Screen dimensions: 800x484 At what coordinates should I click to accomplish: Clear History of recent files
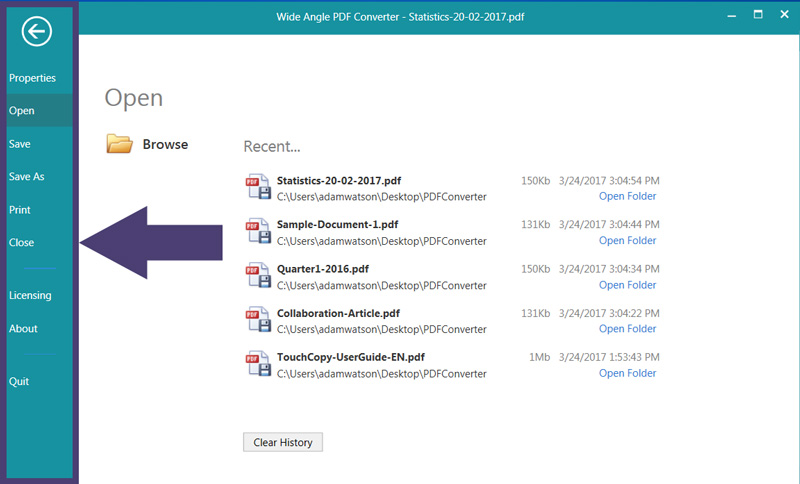pos(283,442)
